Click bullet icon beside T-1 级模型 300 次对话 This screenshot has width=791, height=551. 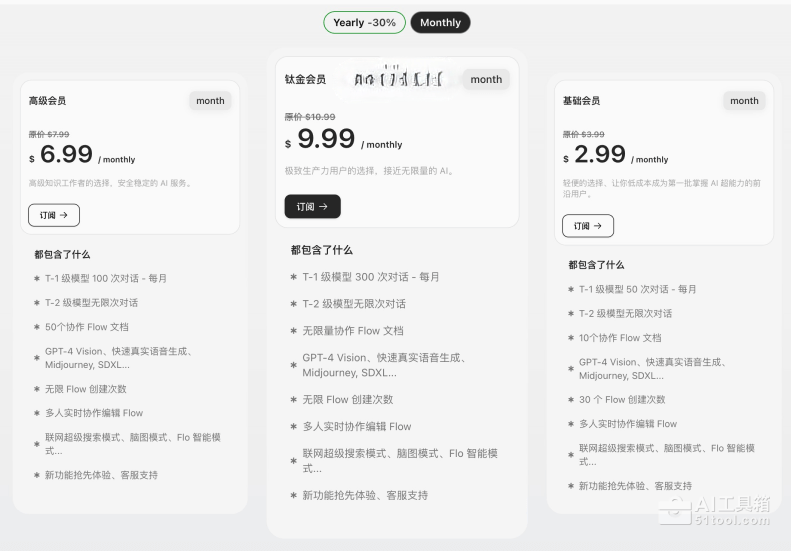pyautogui.click(x=293, y=277)
